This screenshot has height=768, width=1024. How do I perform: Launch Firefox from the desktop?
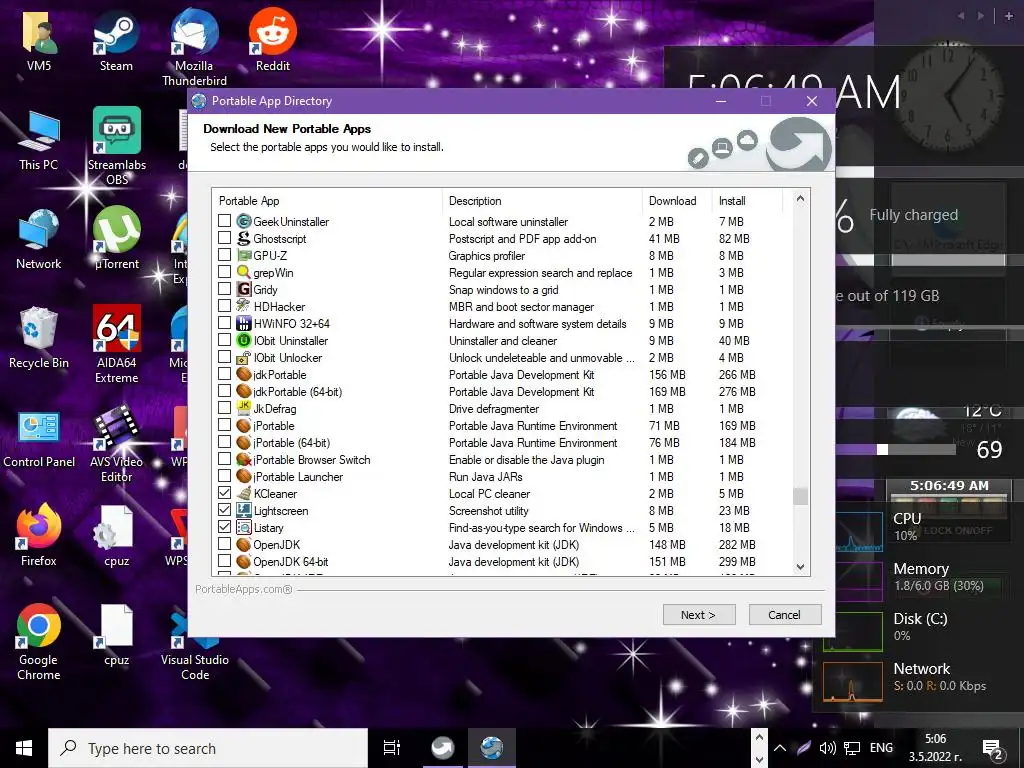(39, 536)
